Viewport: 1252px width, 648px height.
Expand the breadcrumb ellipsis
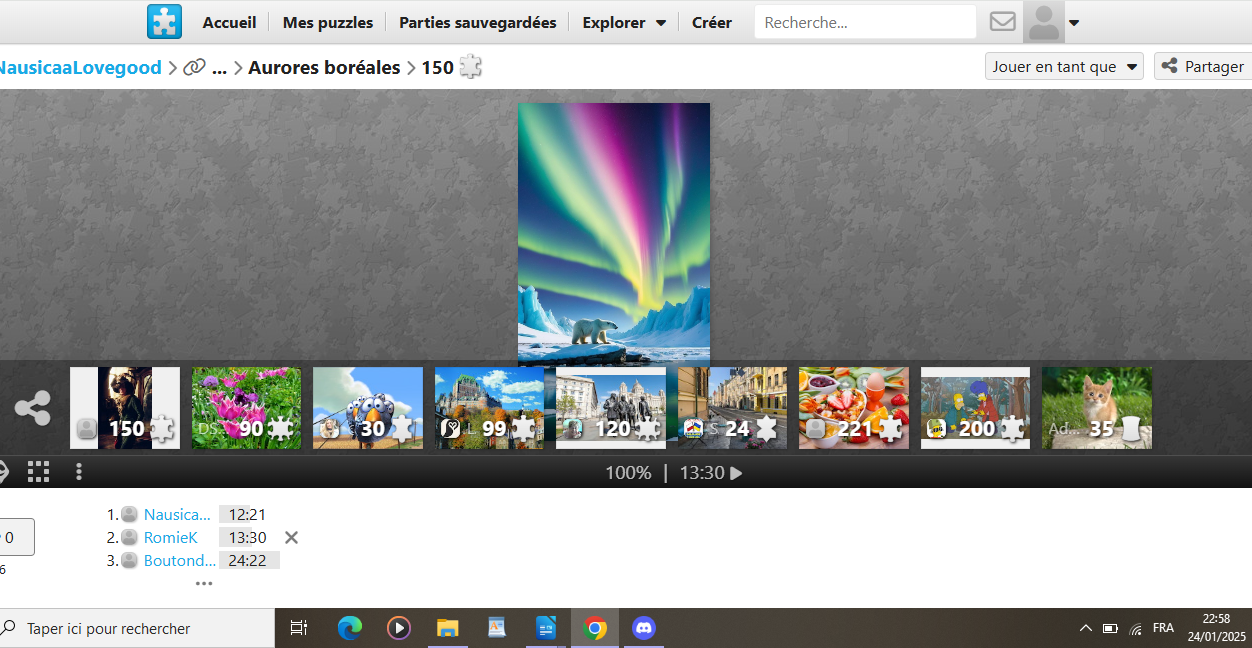pyautogui.click(x=220, y=68)
